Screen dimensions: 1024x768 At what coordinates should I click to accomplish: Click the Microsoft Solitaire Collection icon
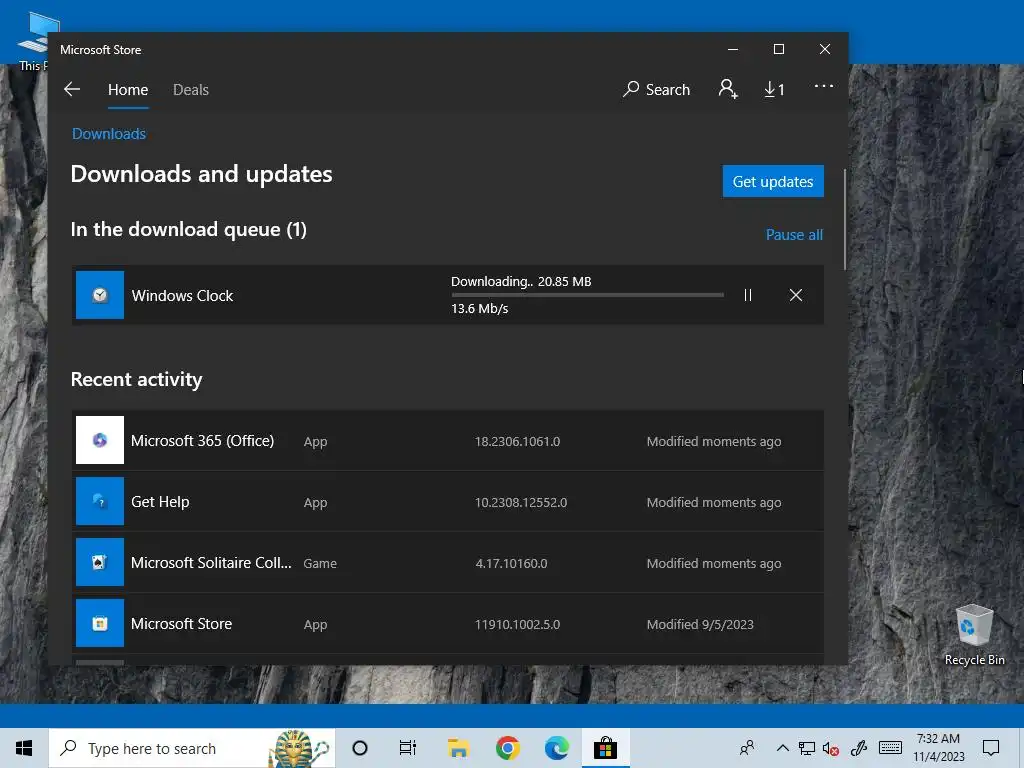[x=100, y=562]
